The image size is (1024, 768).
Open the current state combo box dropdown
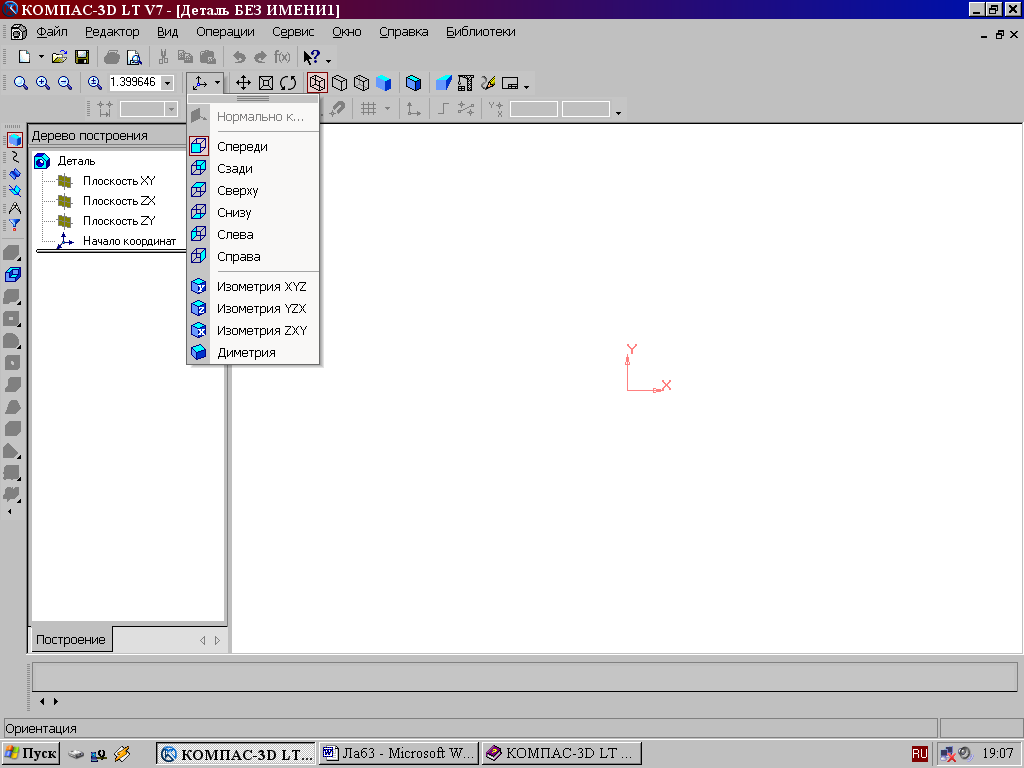(171, 109)
